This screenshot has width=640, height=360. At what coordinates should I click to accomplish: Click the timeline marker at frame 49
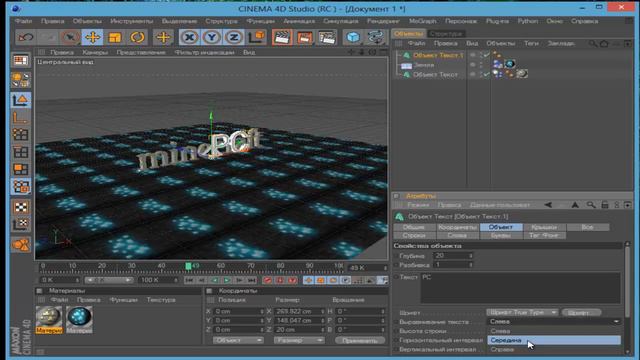(189, 266)
